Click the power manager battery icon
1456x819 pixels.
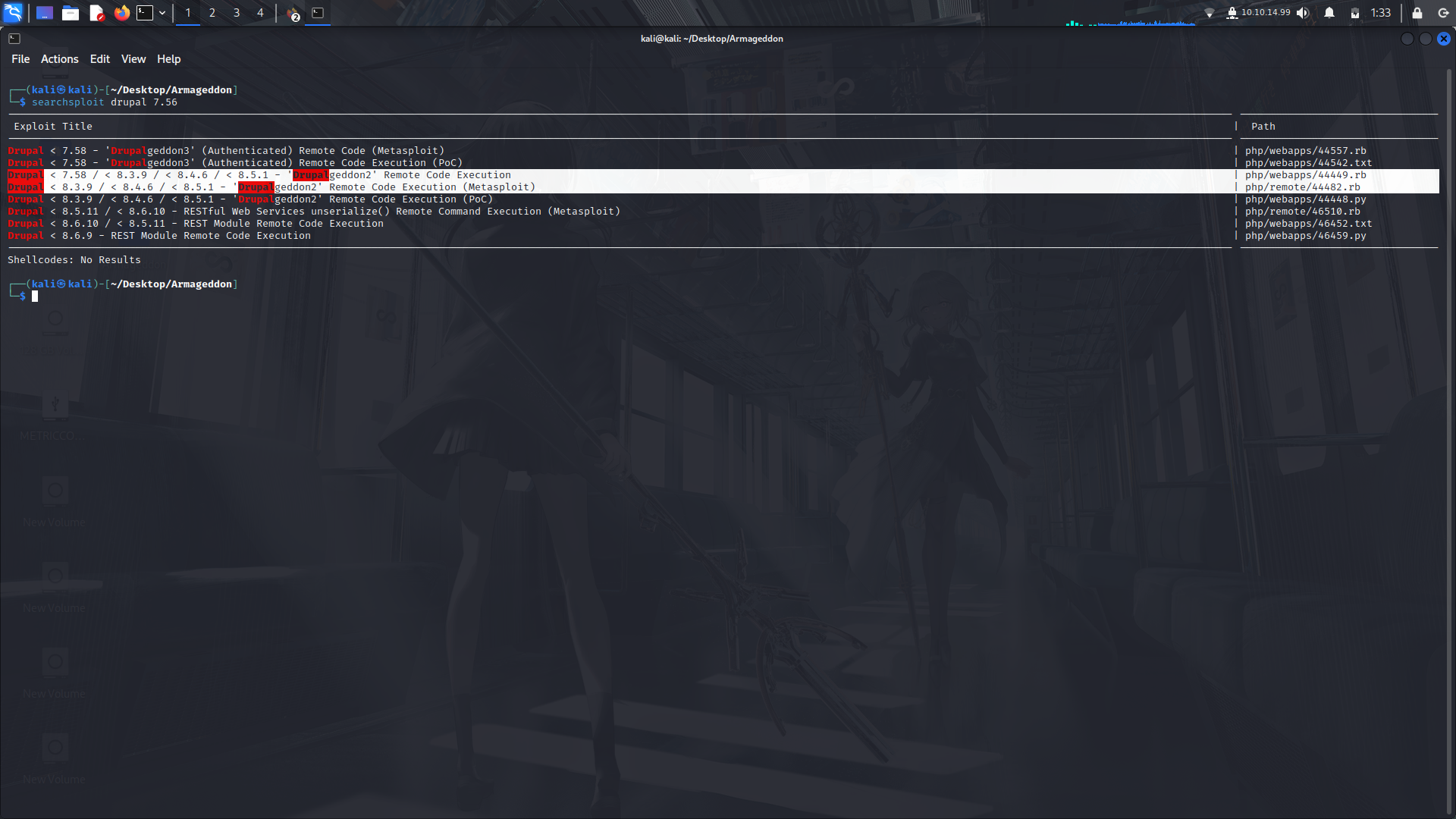[x=1354, y=12]
